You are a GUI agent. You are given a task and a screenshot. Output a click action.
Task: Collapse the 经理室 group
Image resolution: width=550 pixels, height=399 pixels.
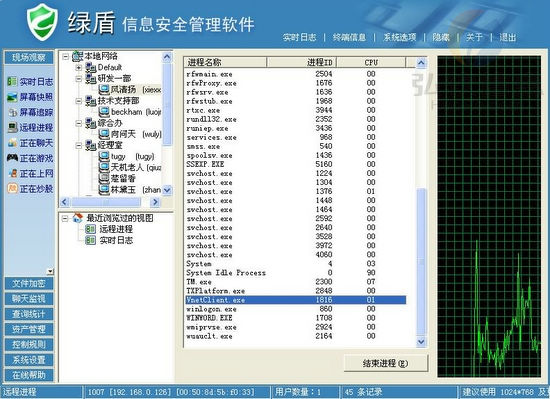pyautogui.click(x=79, y=145)
